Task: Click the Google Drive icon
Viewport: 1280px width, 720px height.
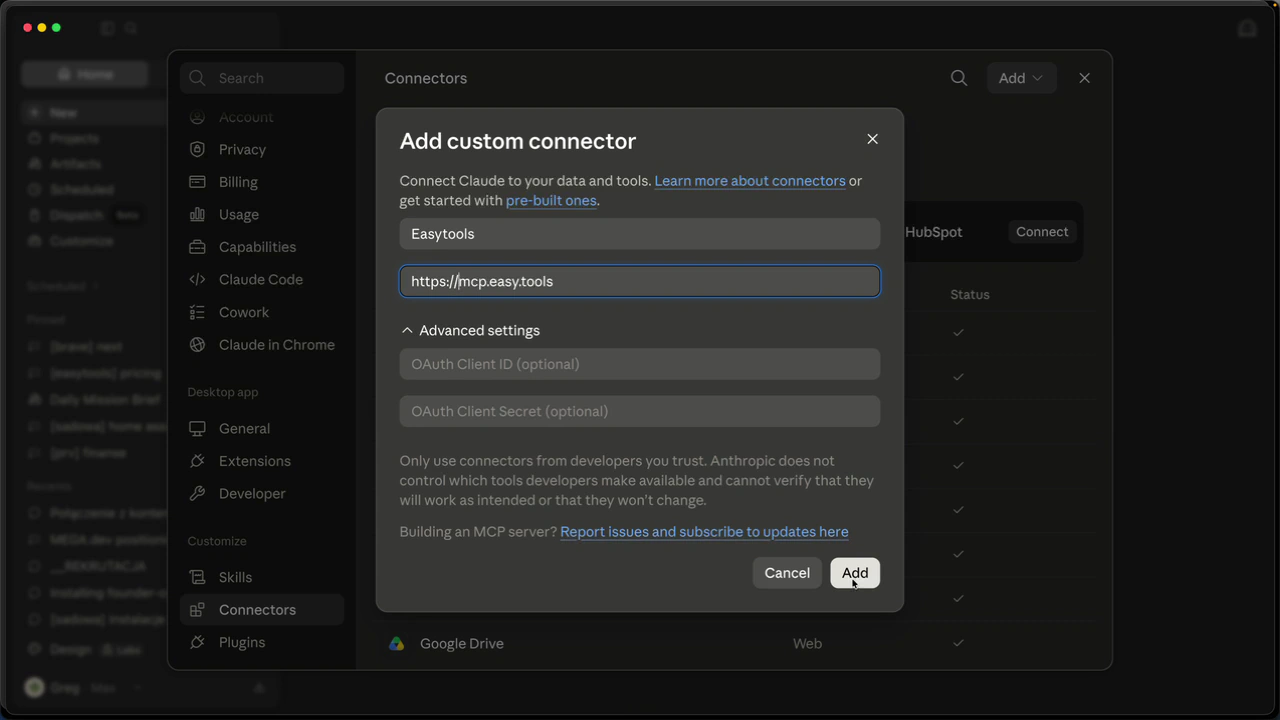Action: tap(397, 644)
